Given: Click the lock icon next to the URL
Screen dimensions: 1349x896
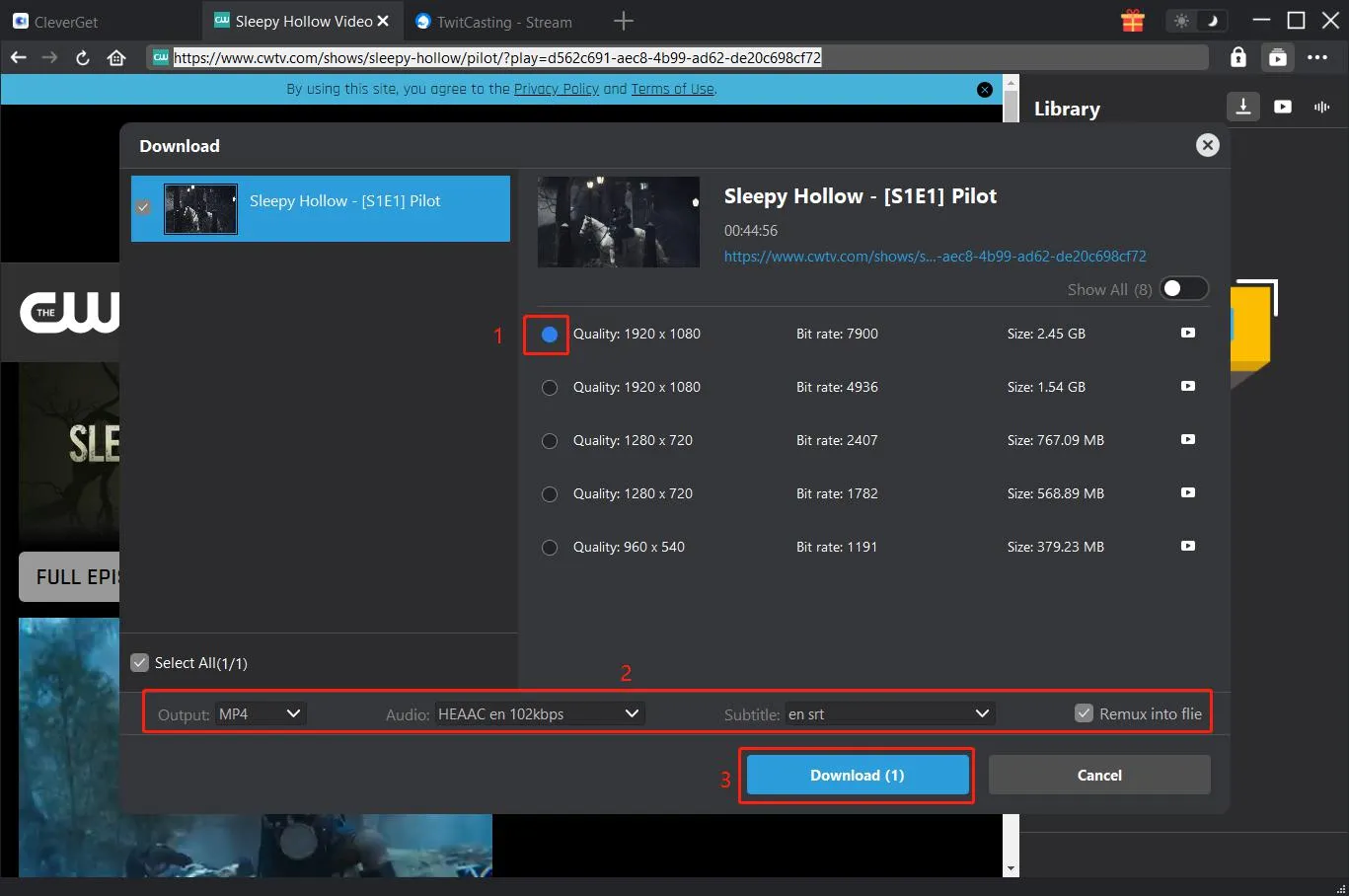Looking at the screenshot, I should (x=1237, y=57).
